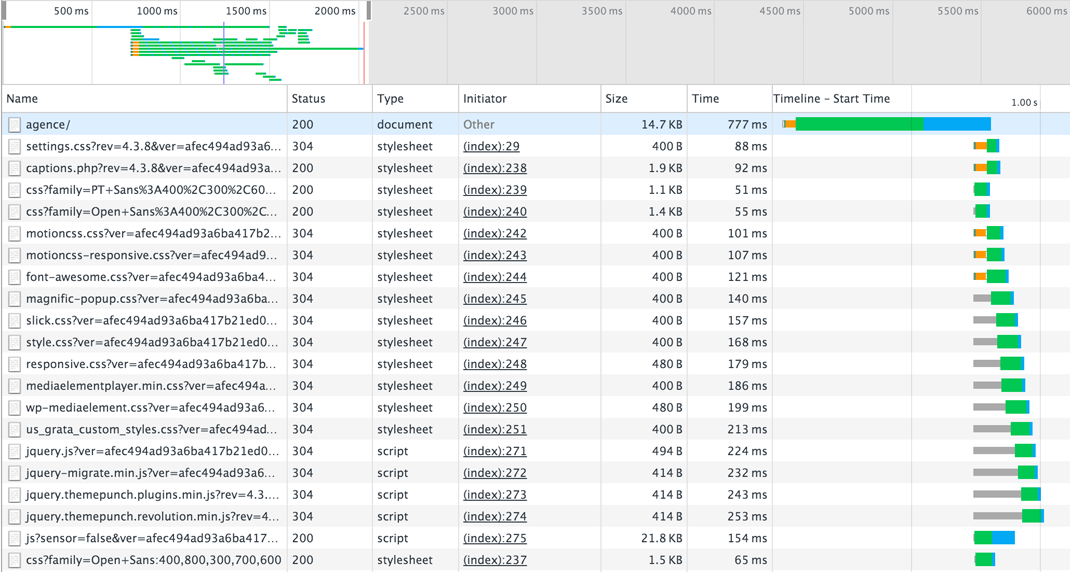Open initiator link (index):29

pos(491,147)
